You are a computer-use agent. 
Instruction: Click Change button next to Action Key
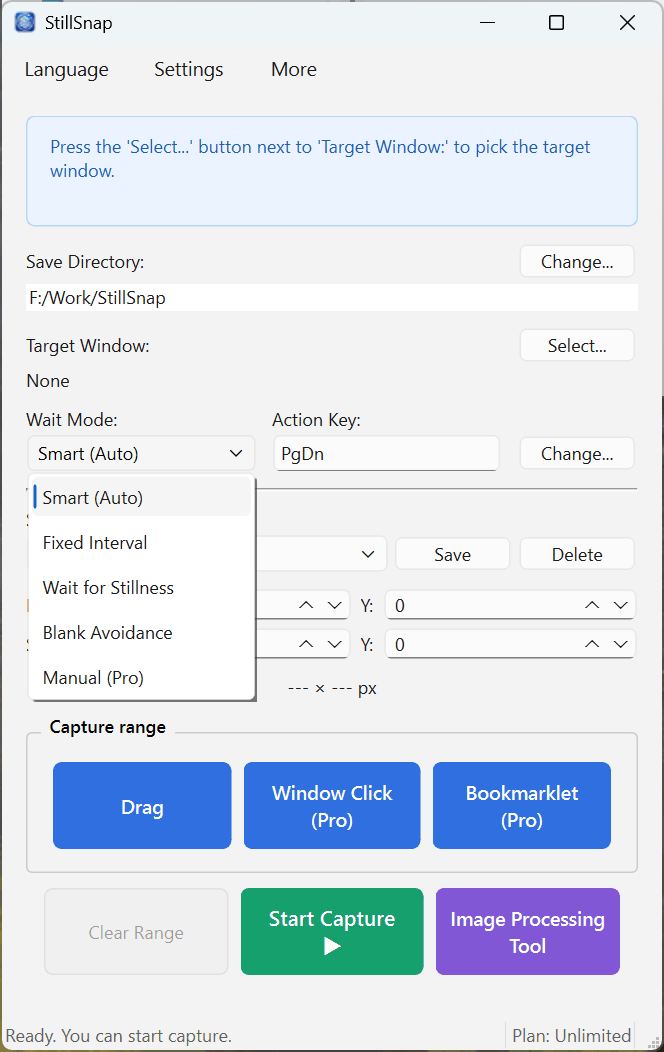[x=577, y=454]
